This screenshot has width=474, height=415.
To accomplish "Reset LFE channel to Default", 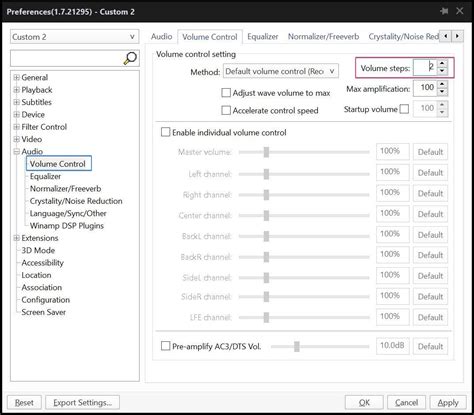I will (x=430, y=317).
